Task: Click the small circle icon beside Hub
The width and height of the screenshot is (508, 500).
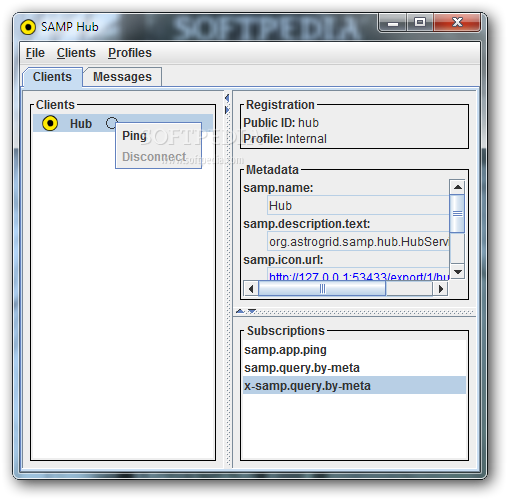Action: (x=111, y=123)
